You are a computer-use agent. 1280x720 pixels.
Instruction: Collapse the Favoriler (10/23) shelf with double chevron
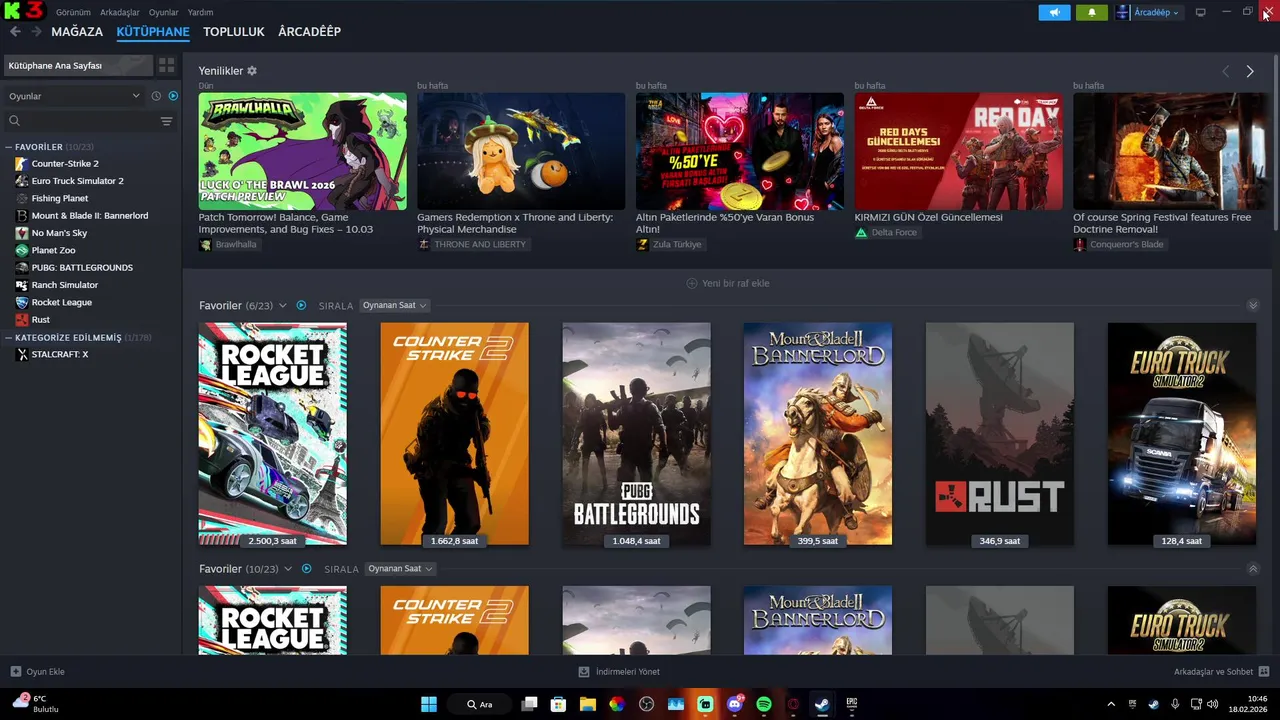pyautogui.click(x=1253, y=569)
